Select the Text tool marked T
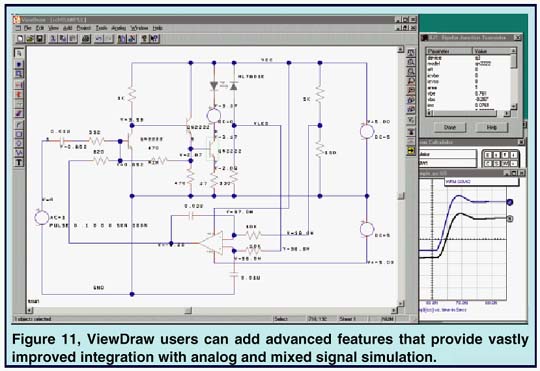This screenshot has height=371, width=540. (x=19, y=162)
